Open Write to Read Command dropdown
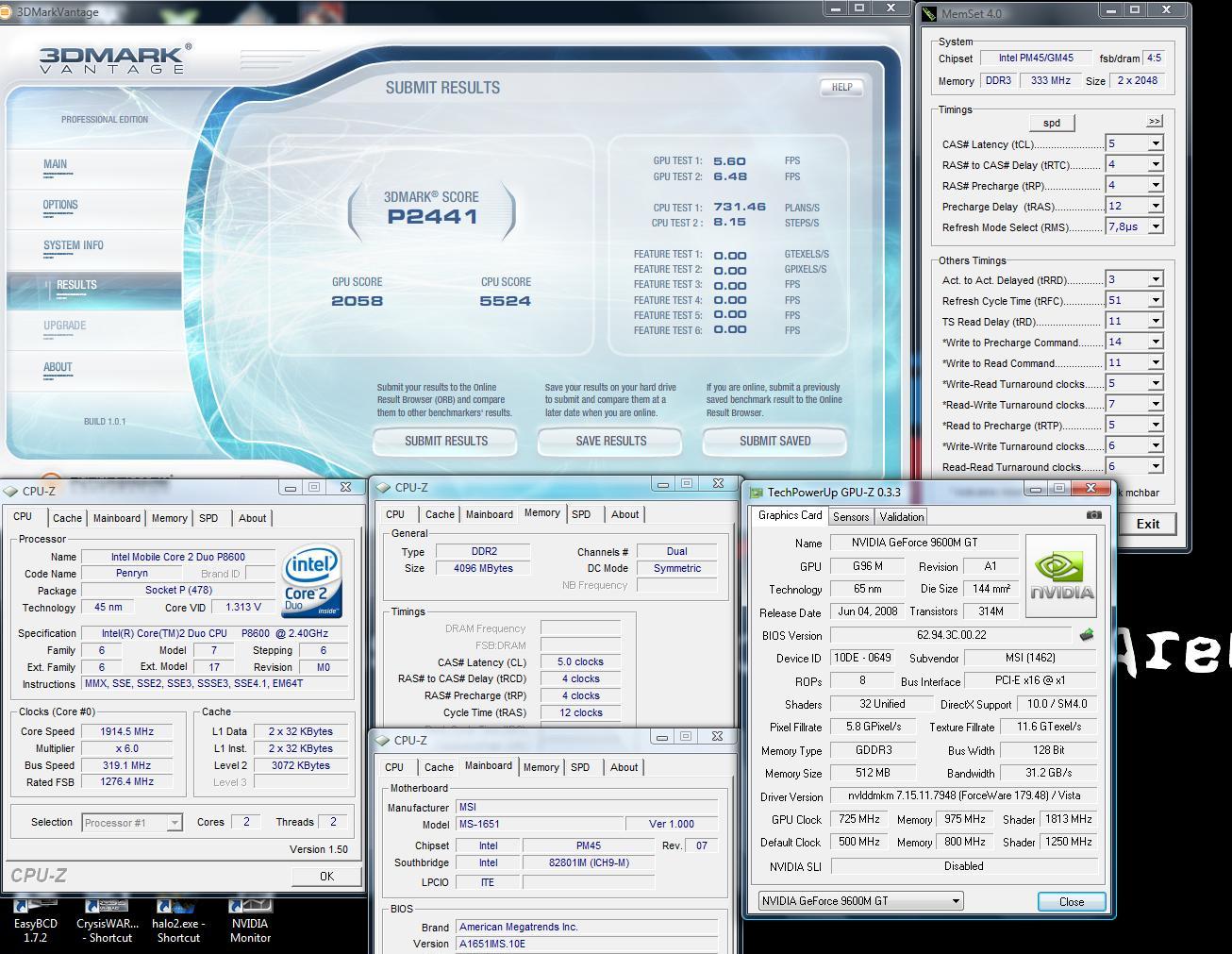Viewport: 1232px width, 954px height. 1156,362
